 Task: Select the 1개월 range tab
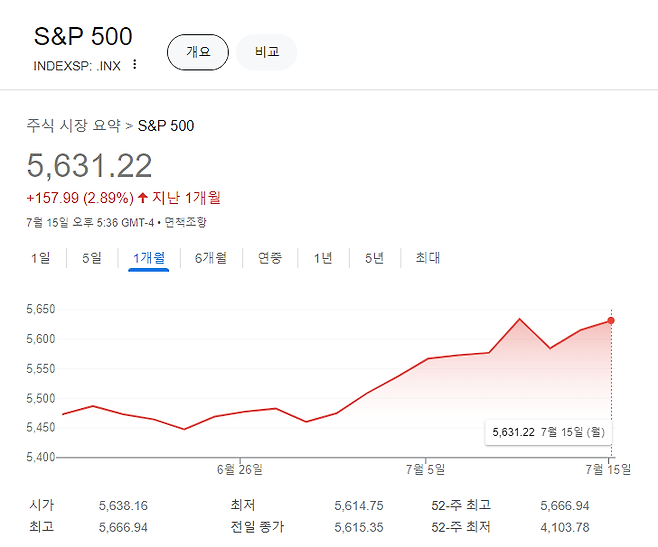pos(149,258)
